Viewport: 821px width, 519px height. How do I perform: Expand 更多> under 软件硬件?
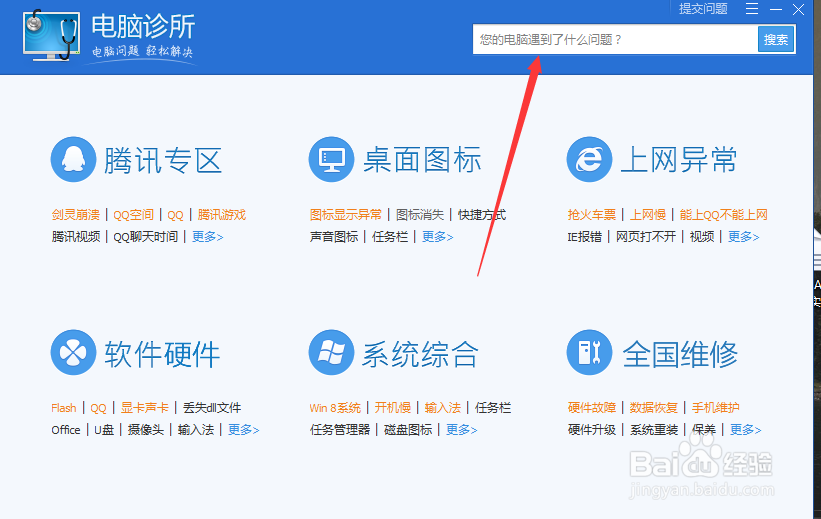tap(243, 430)
